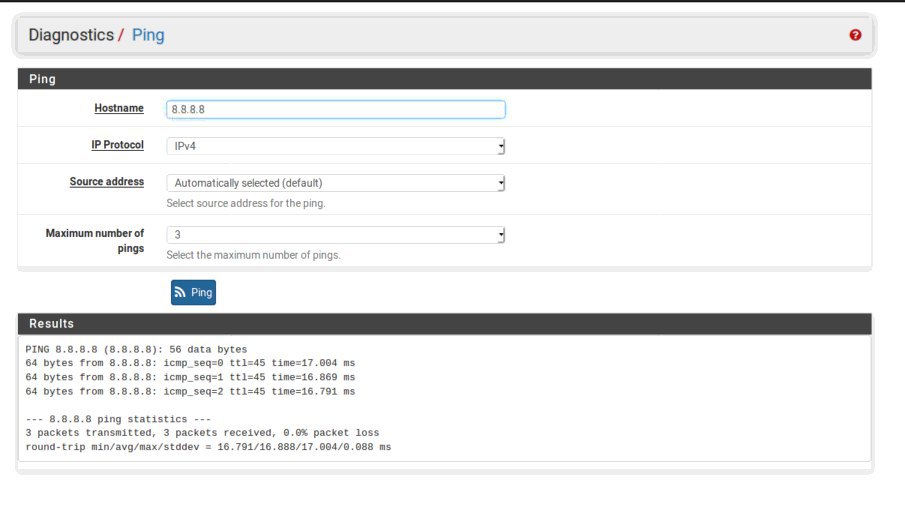
Task: Click the '3 packets transmitted' summary line
Action: pyautogui.click(x=202, y=433)
